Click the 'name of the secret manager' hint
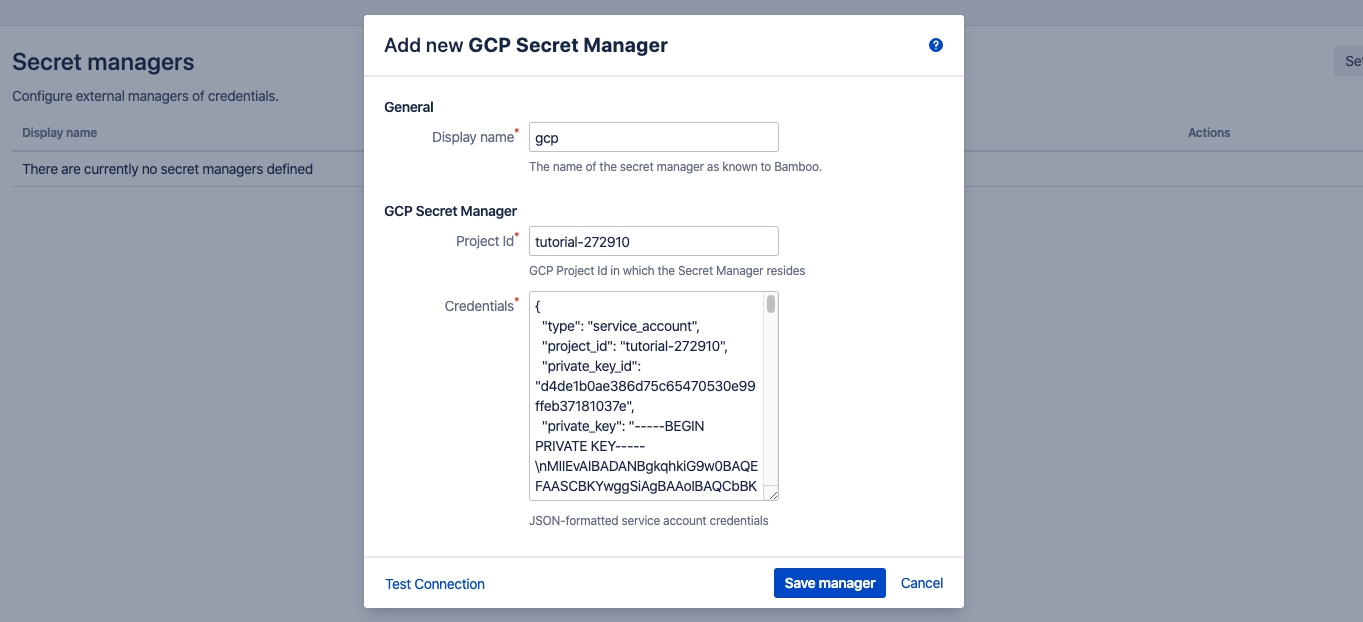The height and width of the screenshot is (622, 1363). [675, 167]
